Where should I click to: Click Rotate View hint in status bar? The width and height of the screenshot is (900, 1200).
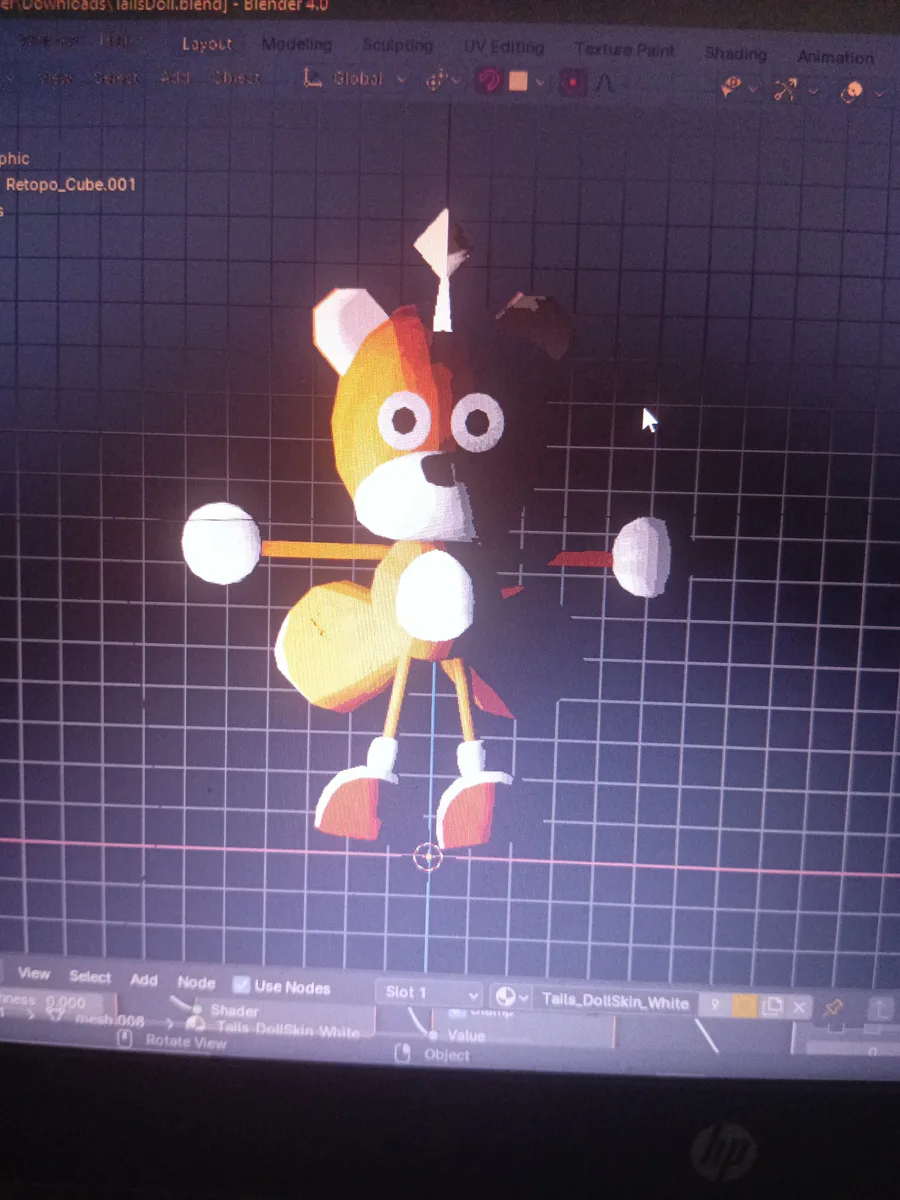click(x=186, y=1042)
